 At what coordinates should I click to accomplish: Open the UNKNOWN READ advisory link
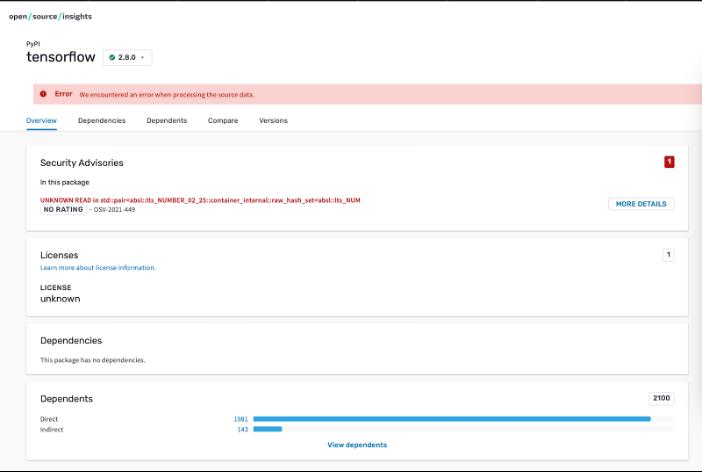tap(200, 200)
